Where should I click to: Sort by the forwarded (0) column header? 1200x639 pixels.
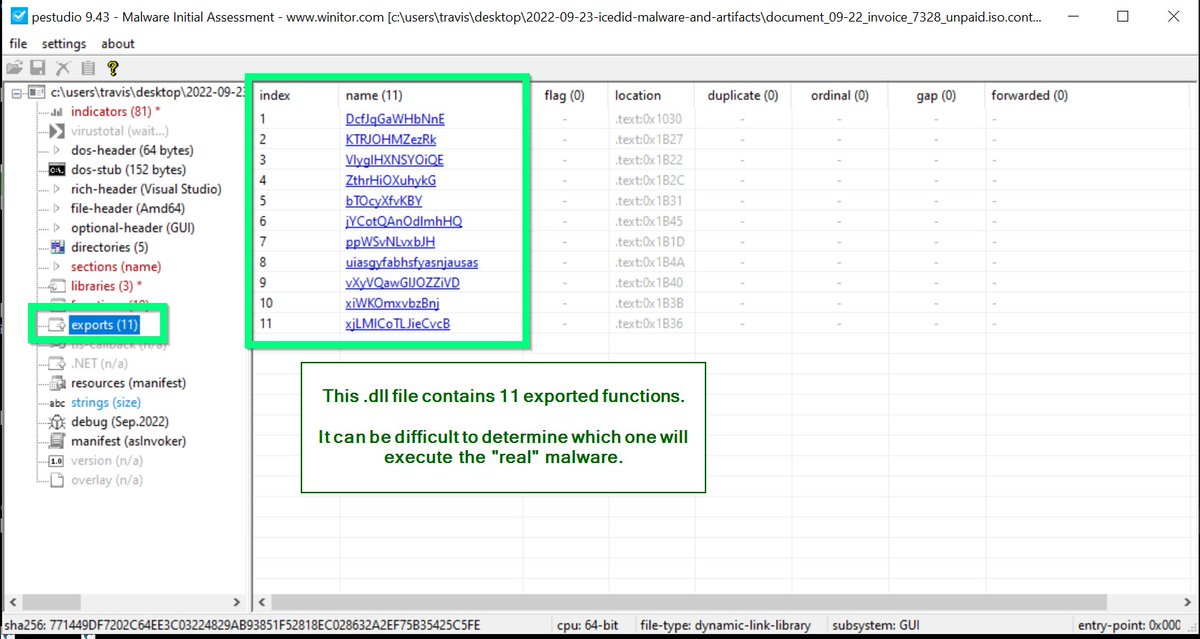click(x=1029, y=96)
